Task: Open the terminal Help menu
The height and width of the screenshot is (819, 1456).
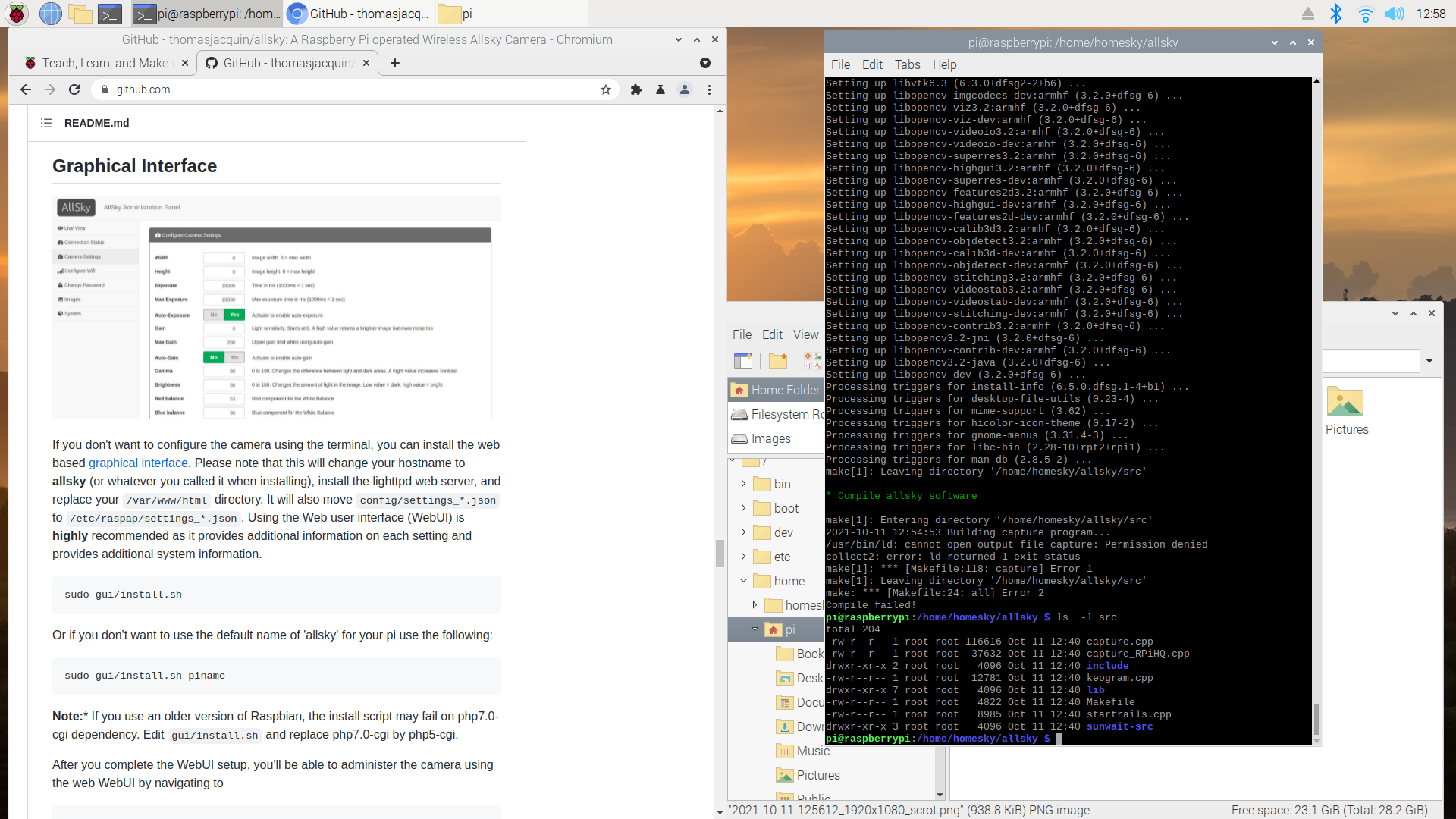Action: pos(944,64)
